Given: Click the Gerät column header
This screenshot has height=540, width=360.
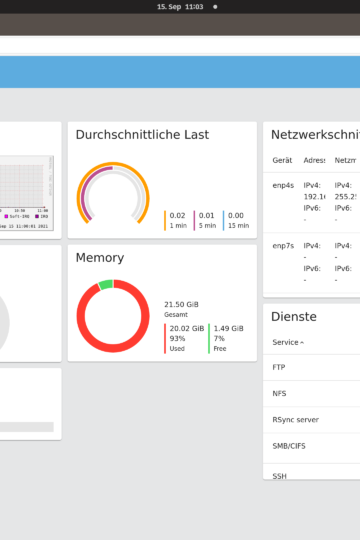Looking at the screenshot, I should pos(282,160).
